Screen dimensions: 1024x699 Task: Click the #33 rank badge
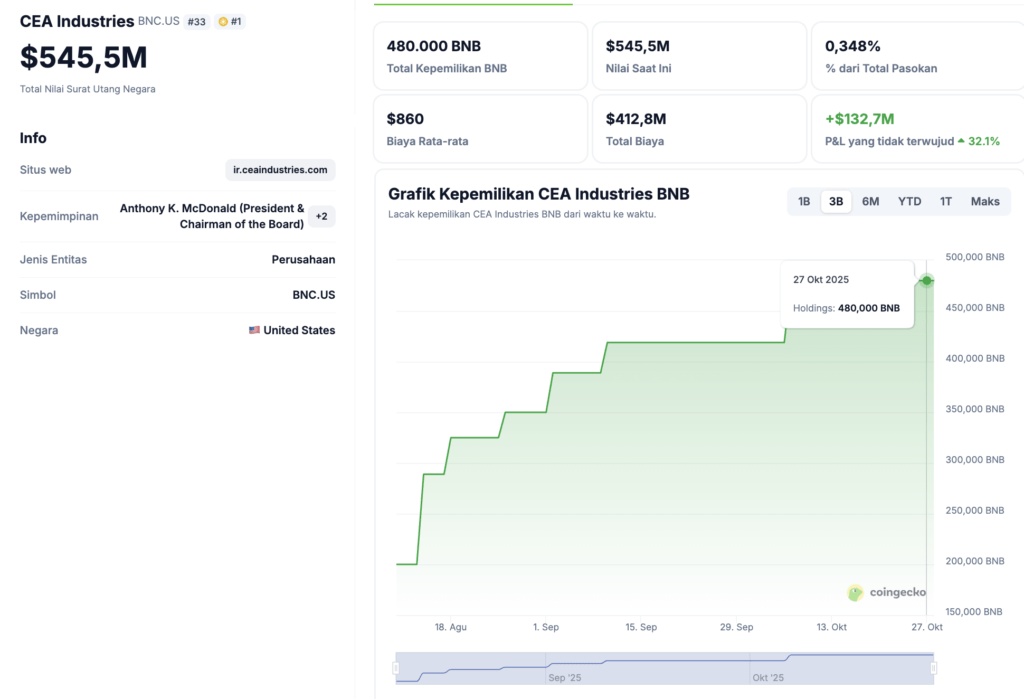[197, 21]
